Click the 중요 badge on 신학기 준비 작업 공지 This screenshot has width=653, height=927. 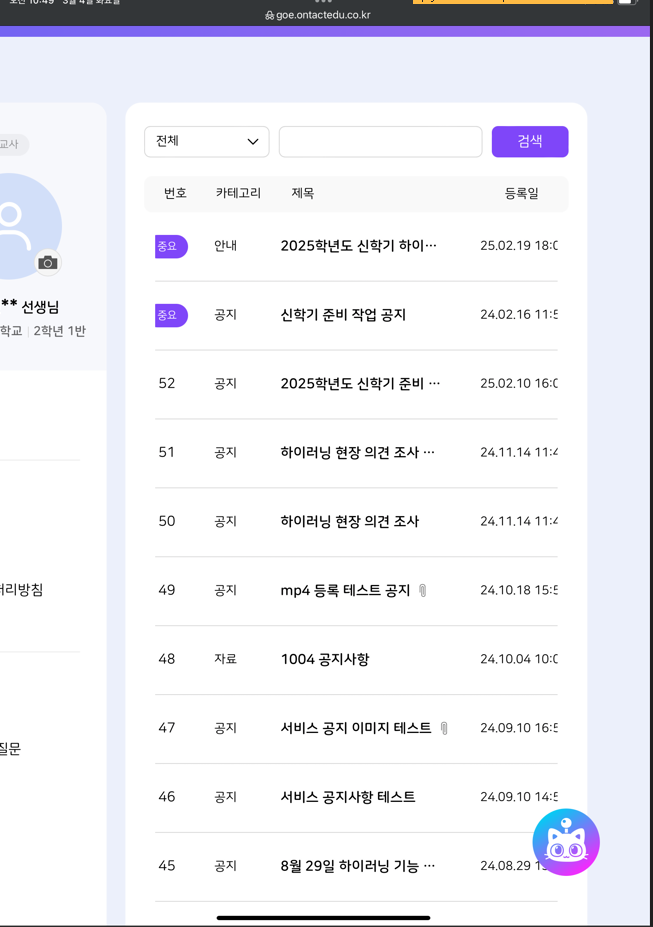170,315
